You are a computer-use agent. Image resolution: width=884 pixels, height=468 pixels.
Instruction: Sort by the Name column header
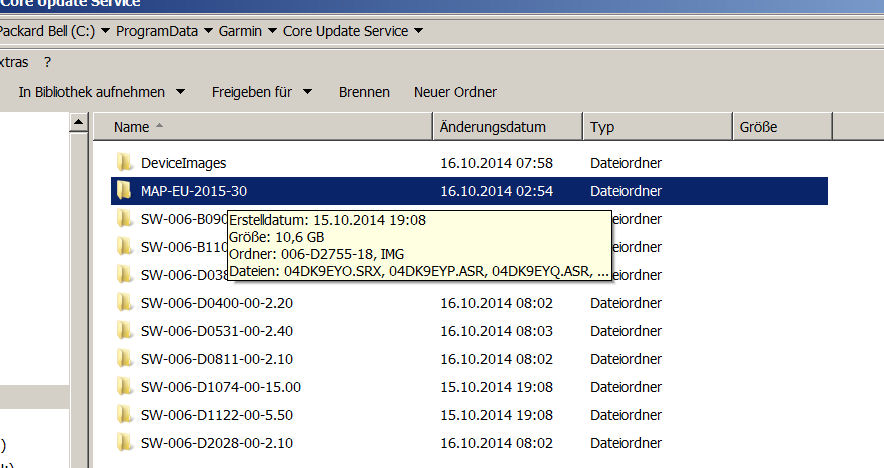(x=263, y=127)
